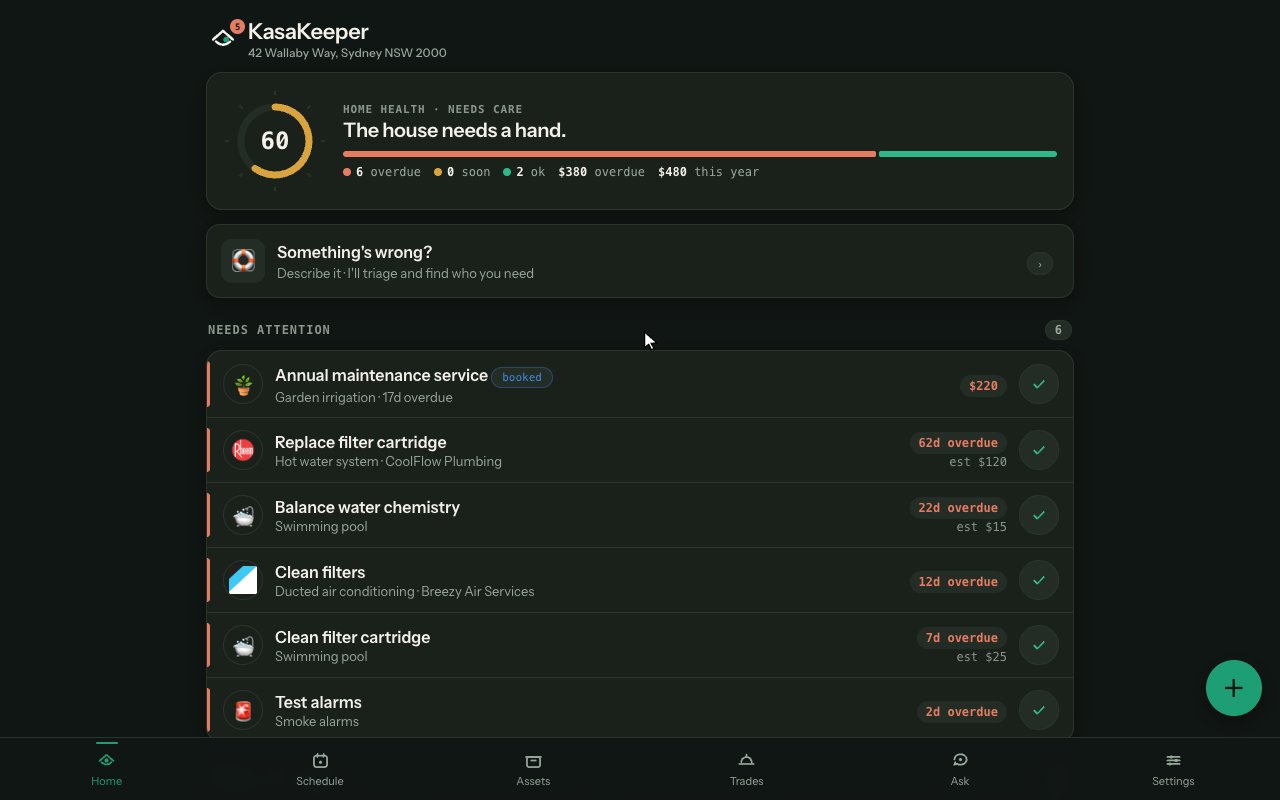The image size is (1280, 800).
Task: Open the Balance water chemistry task title
Action: point(367,507)
